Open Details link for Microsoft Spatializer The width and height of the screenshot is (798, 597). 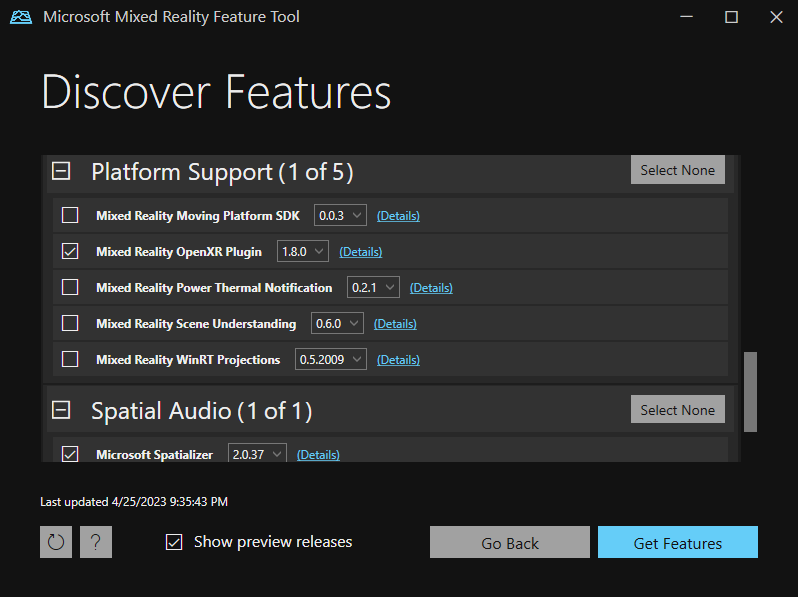(318, 454)
